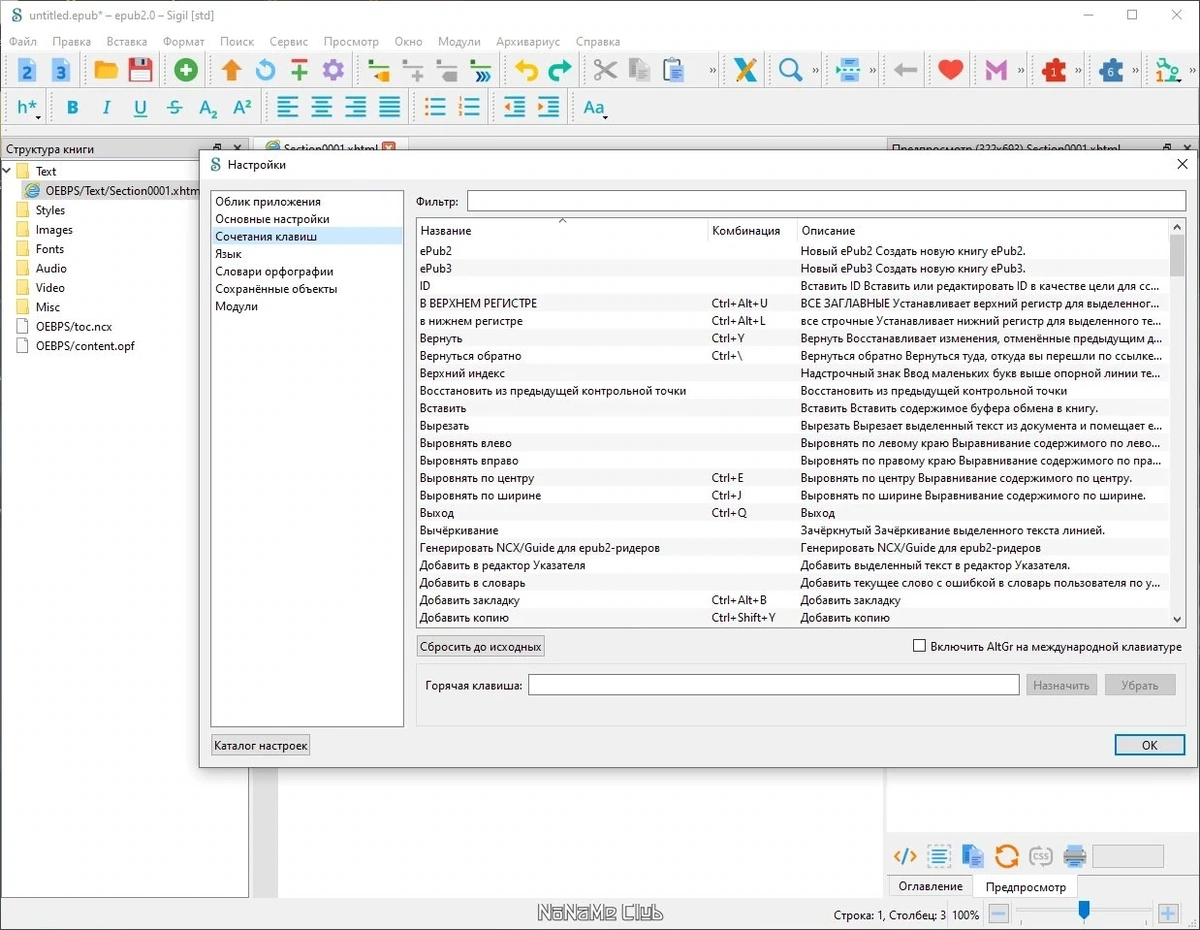
Task: Open the Aa change case dropdown
Action: (595, 108)
